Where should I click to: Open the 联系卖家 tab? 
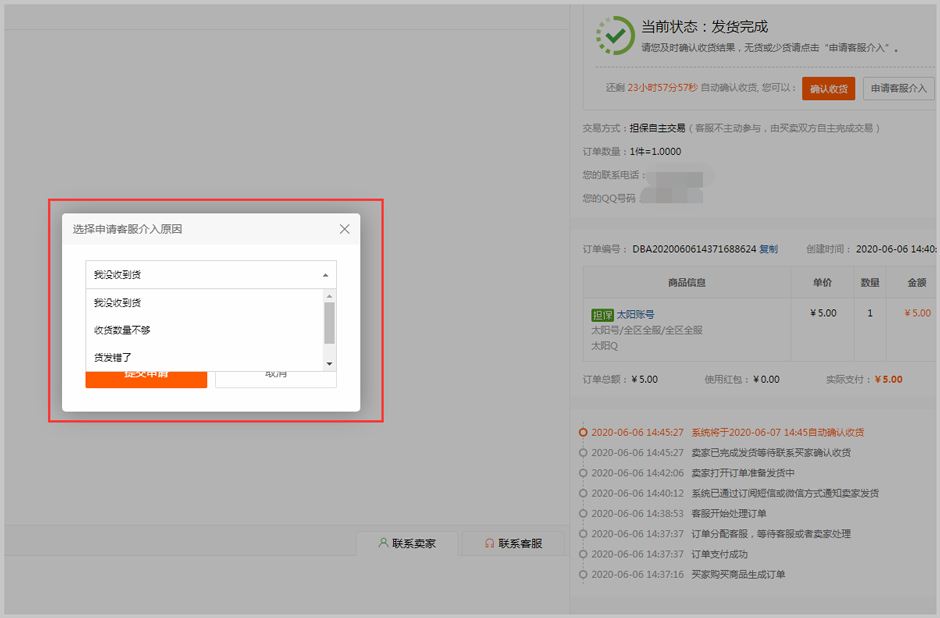408,543
